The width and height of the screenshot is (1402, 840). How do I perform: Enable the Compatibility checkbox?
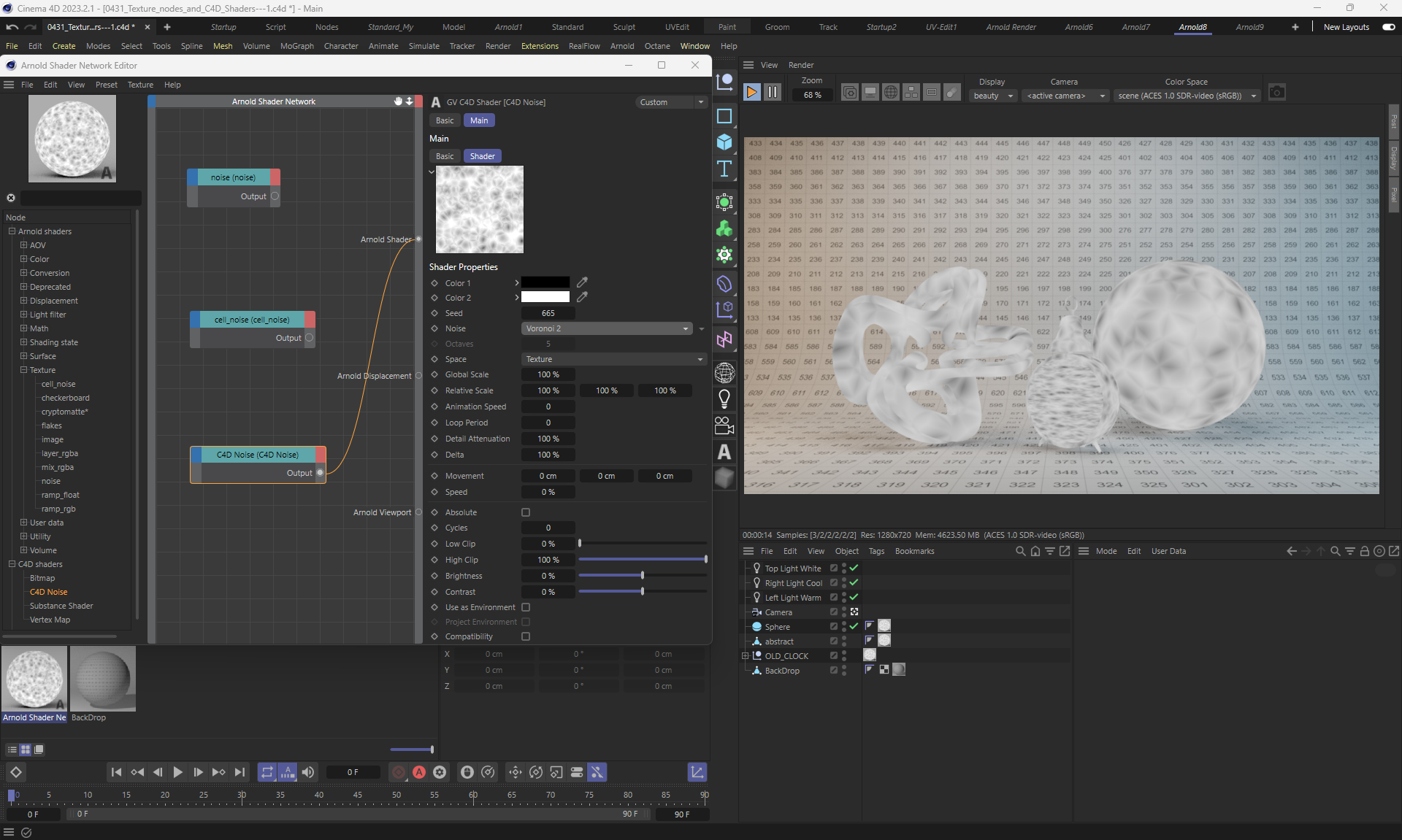pyautogui.click(x=526, y=636)
